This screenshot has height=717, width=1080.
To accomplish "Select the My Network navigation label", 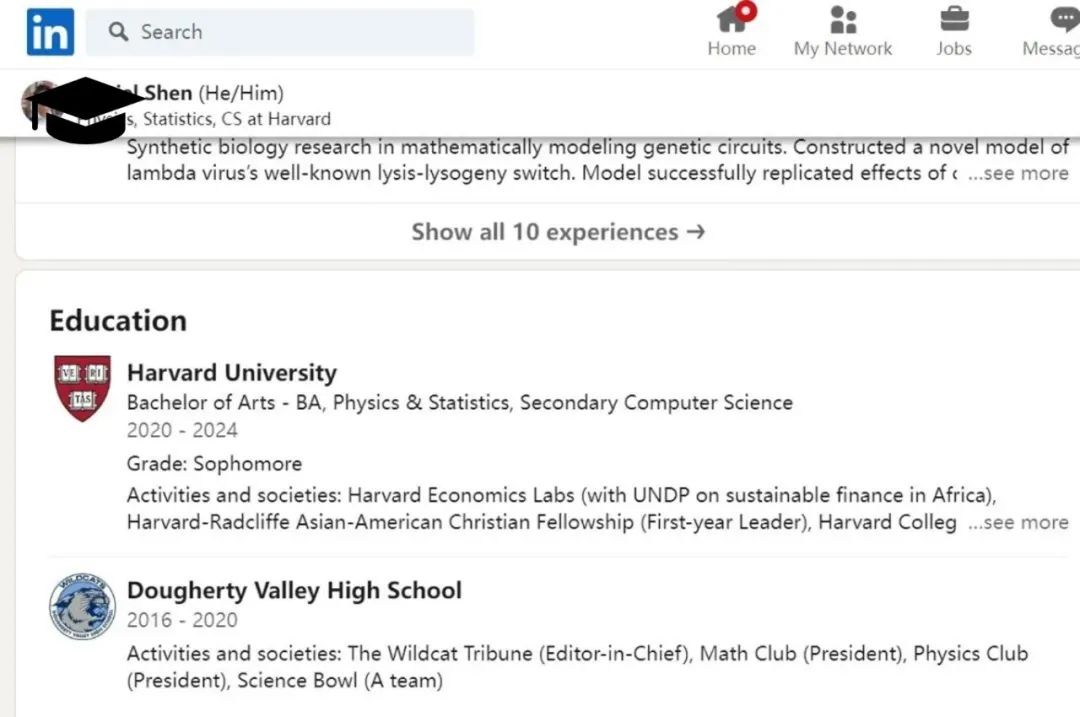I will pos(843,48).
